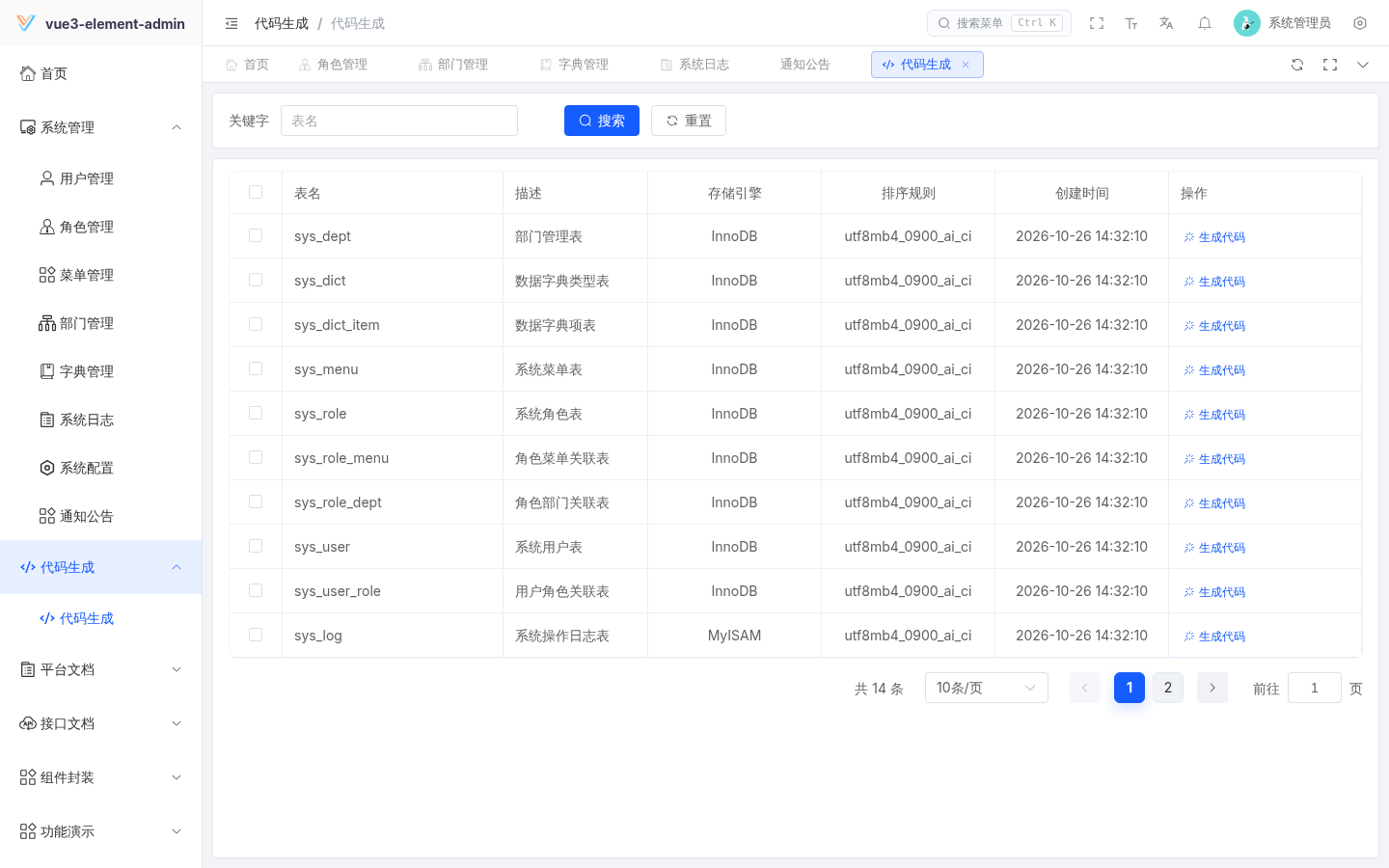This screenshot has width=1389, height=868.
Task: Click the blue 搜索 button
Action: point(602,121)
